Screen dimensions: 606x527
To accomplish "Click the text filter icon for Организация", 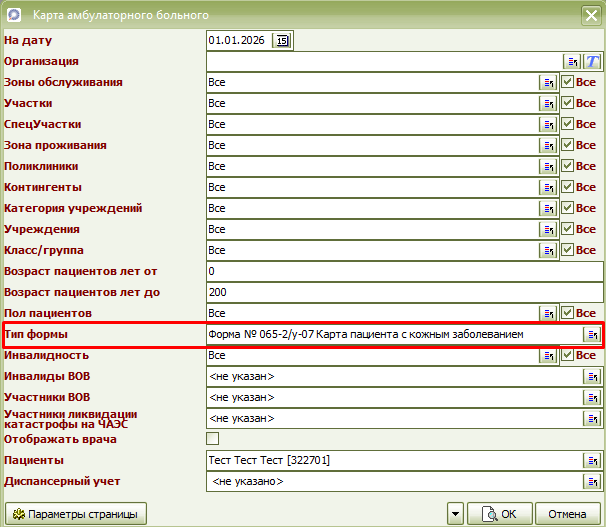I will pyautogui.click(x=591, y=62).
